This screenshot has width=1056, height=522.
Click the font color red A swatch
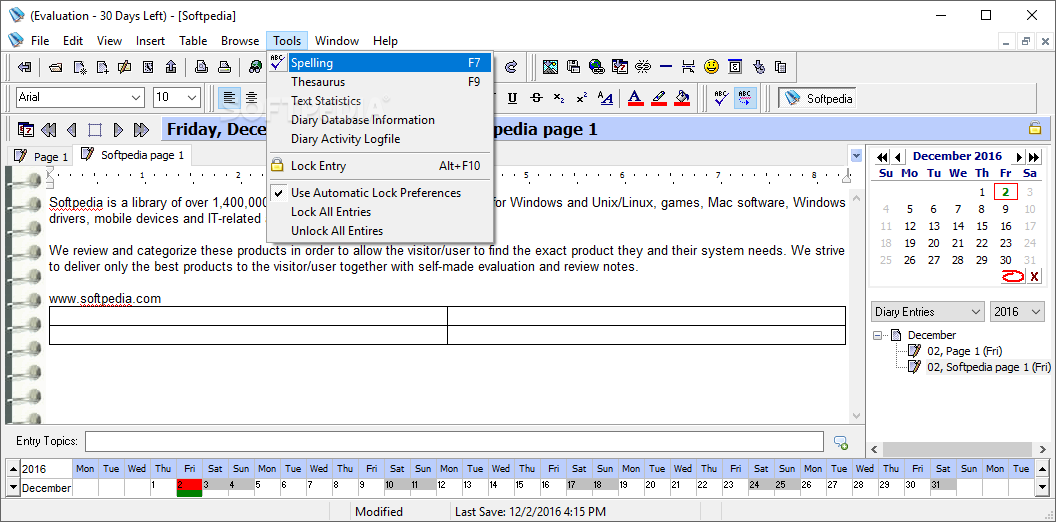pos(635,98)
